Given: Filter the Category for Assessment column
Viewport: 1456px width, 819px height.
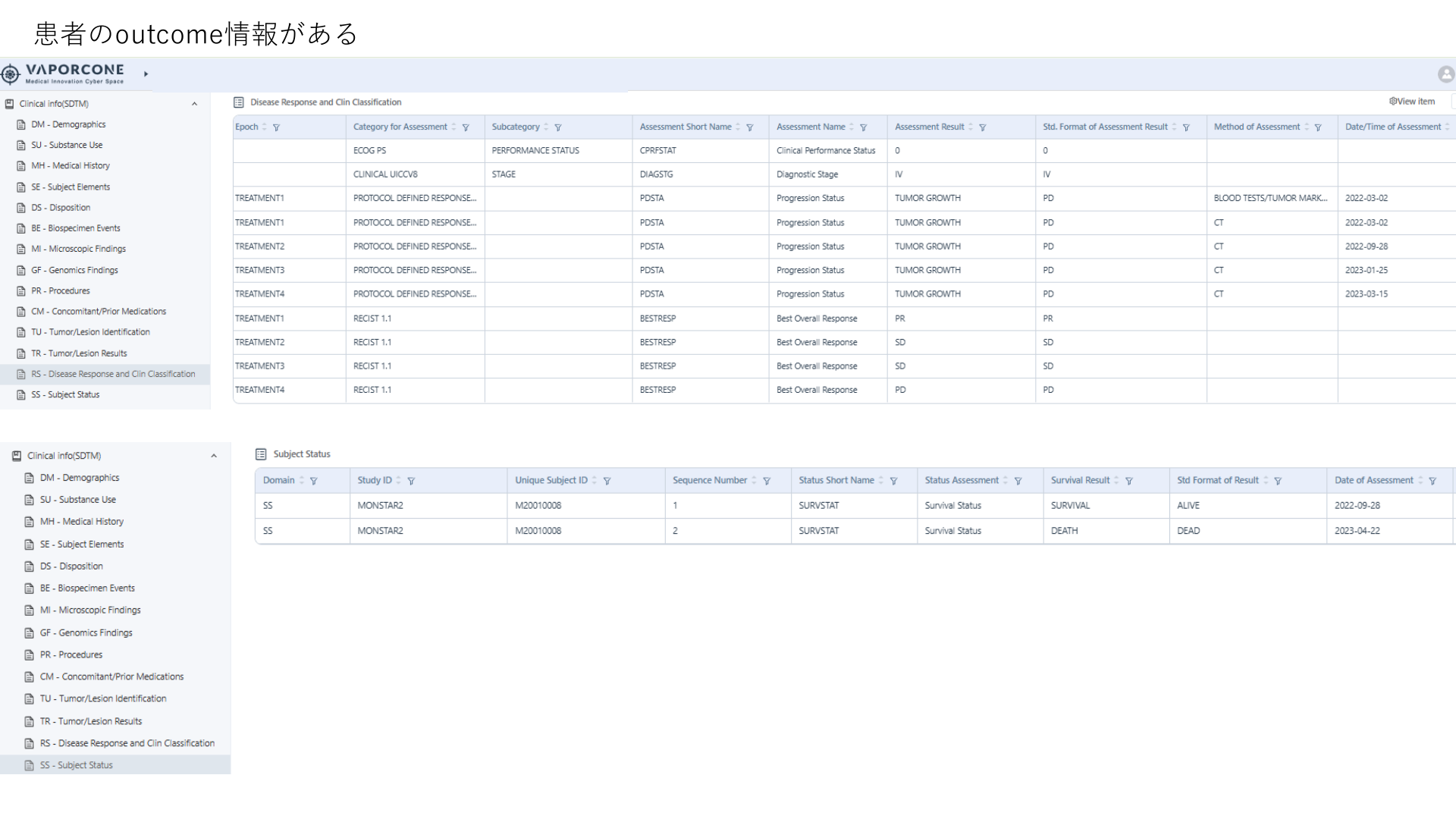Looking at the screenshot, I should pos(466,127).
